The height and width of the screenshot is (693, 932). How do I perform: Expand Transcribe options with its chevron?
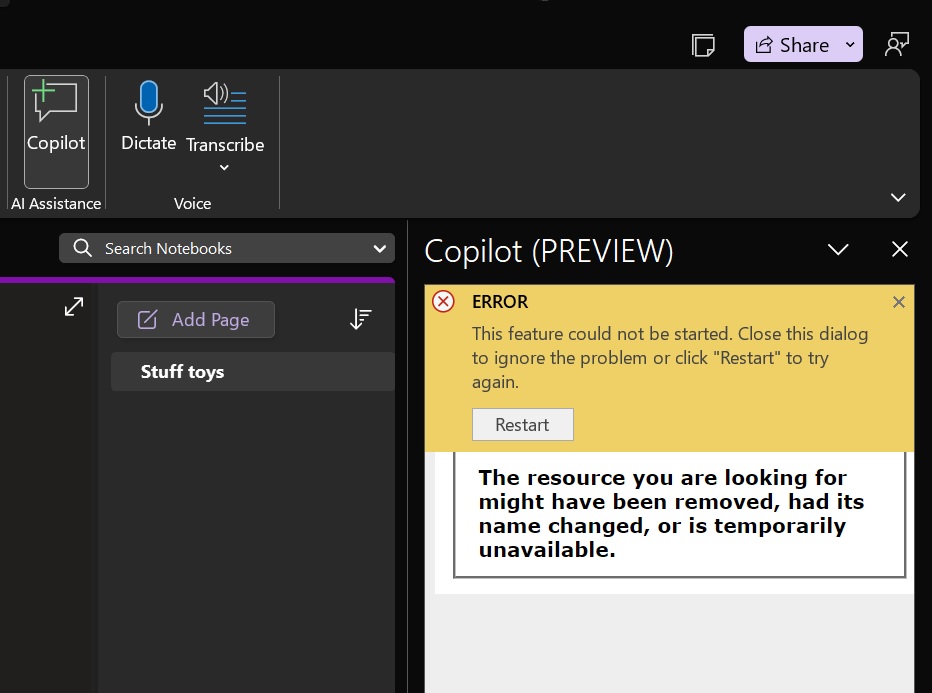coord(224,167)
